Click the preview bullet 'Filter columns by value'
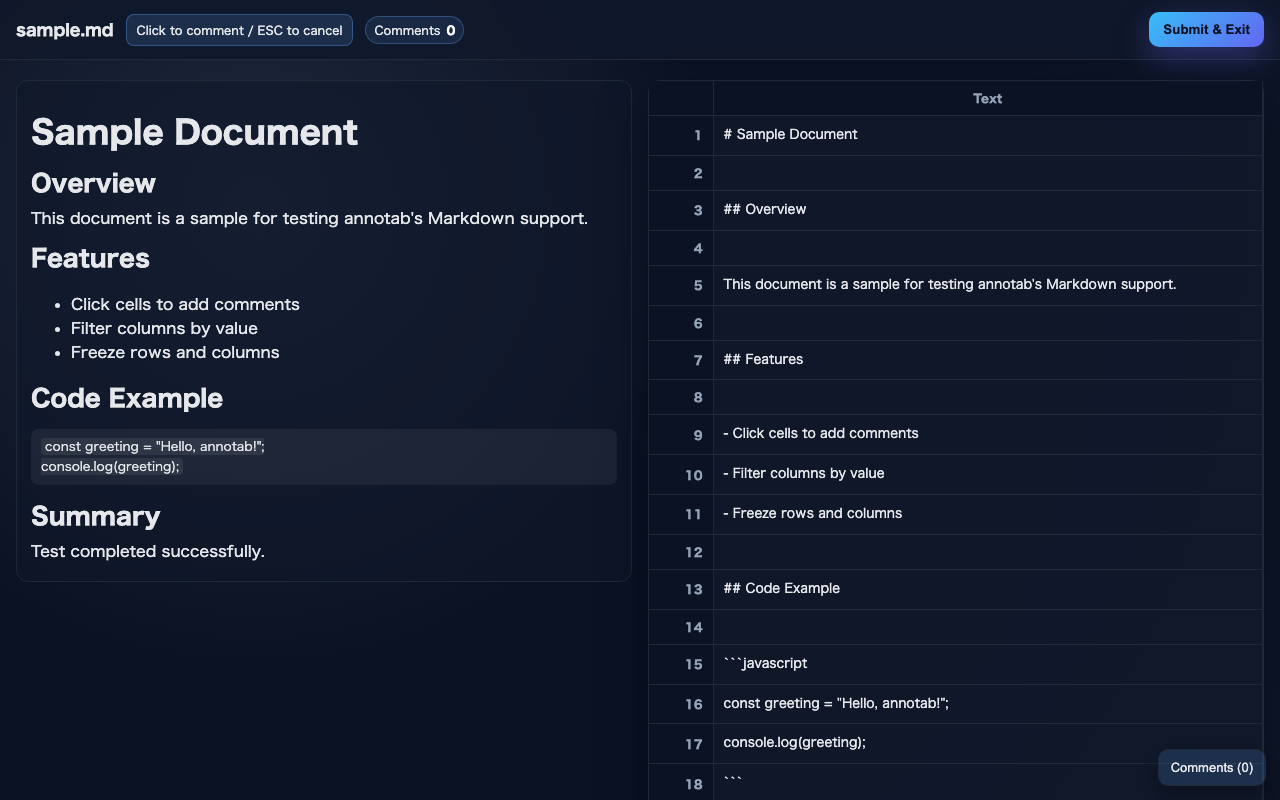 coord(164,328)
